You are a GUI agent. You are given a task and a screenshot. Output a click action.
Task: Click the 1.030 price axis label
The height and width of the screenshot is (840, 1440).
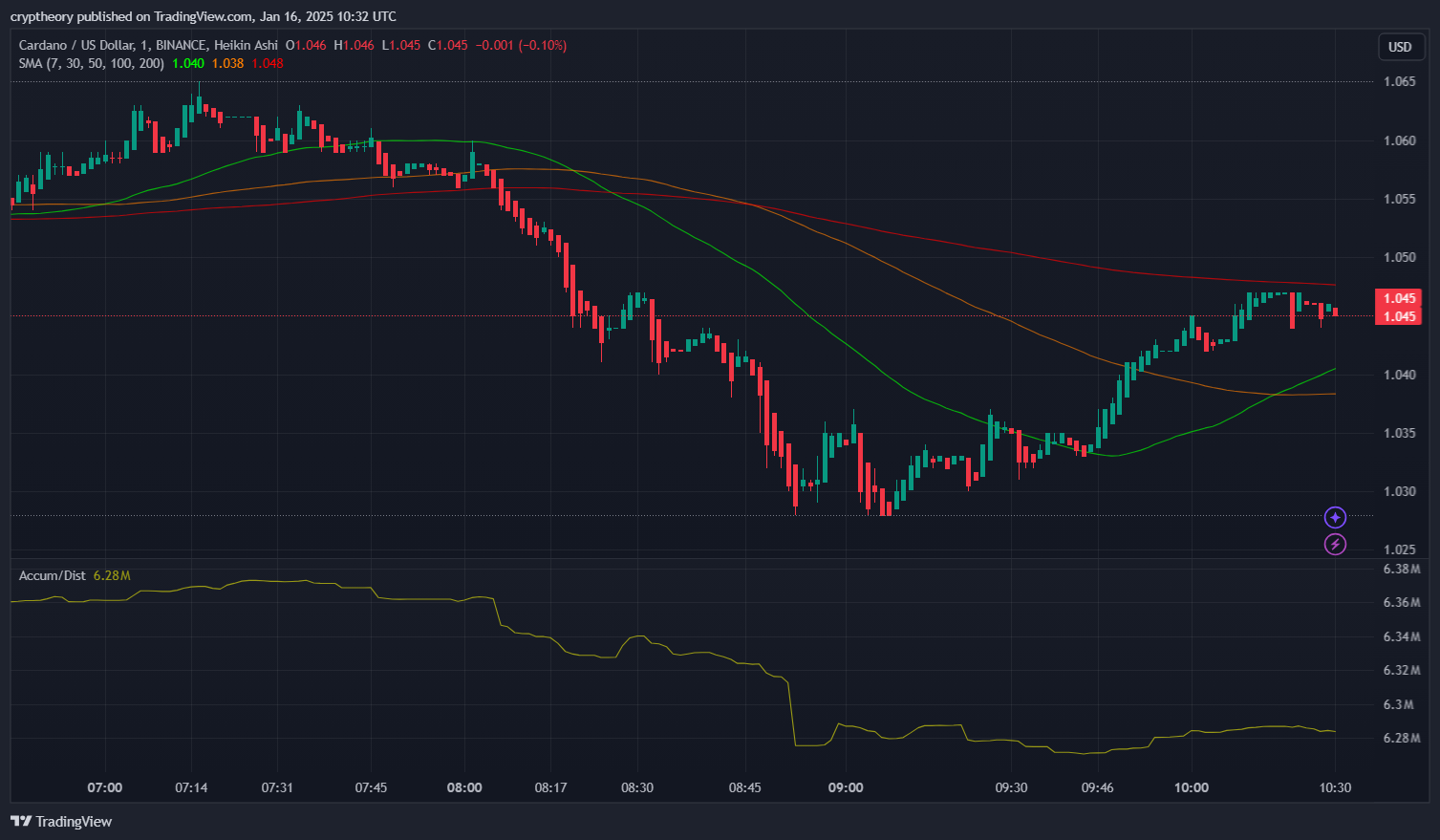point(1400,491)
